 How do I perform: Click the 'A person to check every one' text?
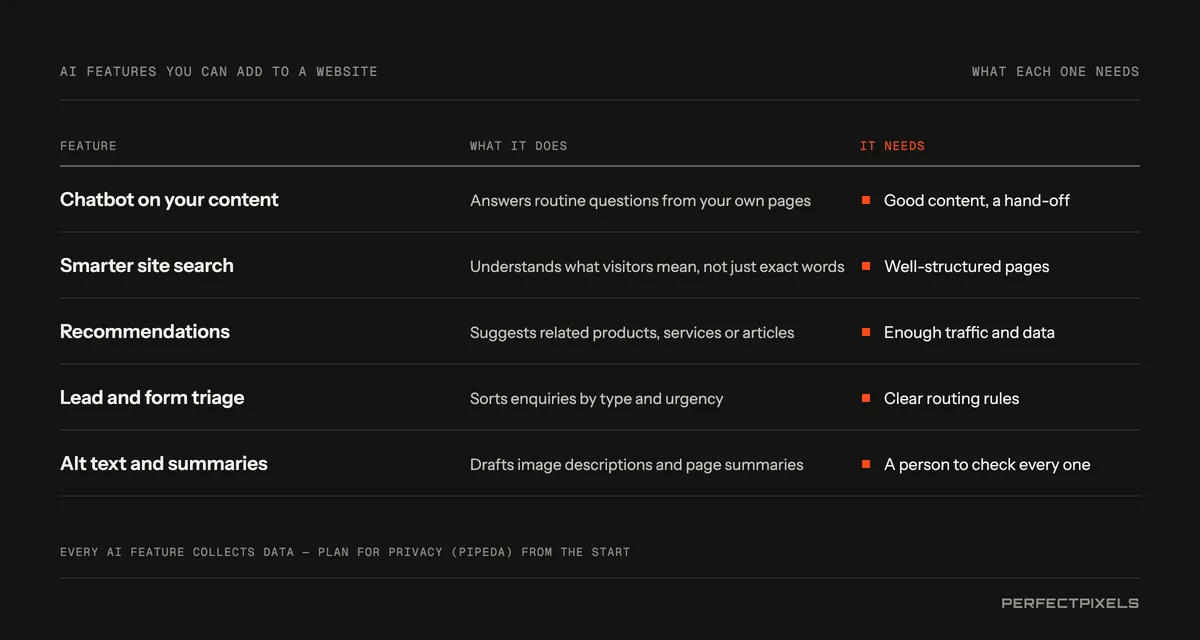[x=987, y=465]
